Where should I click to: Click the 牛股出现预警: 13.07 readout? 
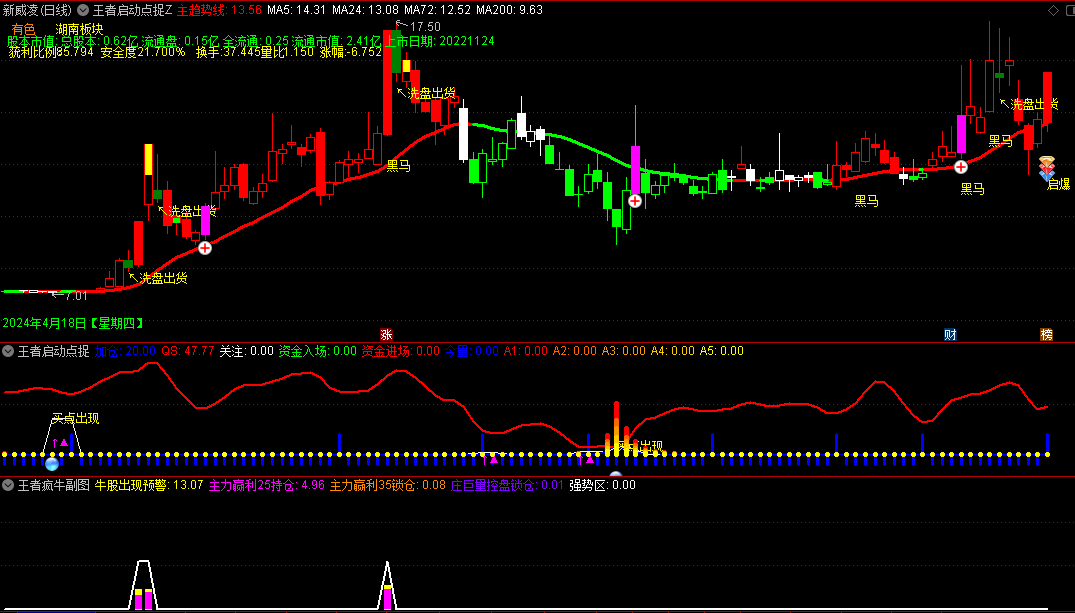(x=149, y=485)
